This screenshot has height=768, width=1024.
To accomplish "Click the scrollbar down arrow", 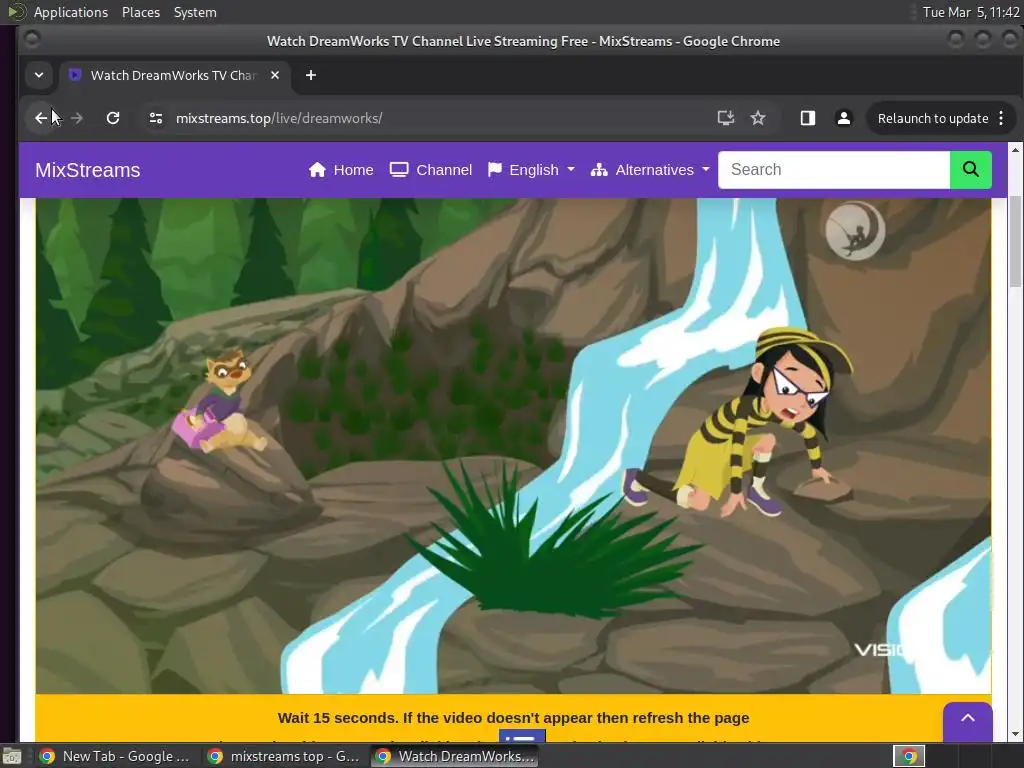I will coord(1015,734).
